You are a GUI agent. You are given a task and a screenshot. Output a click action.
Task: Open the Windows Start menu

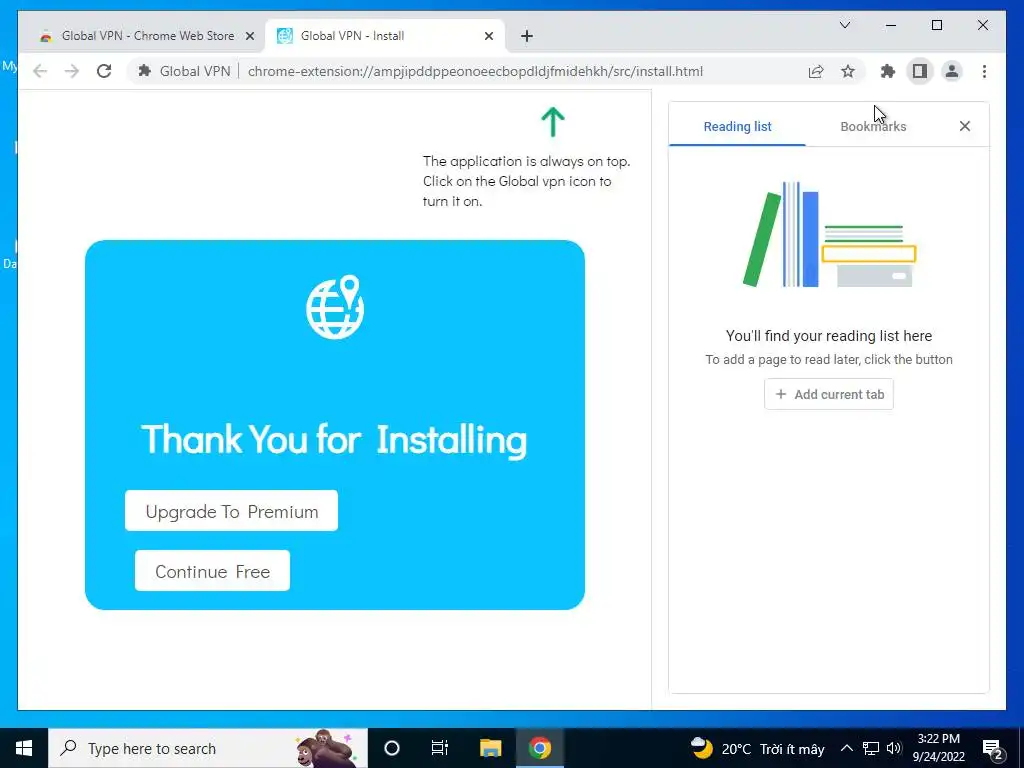(x=24, y=748)
